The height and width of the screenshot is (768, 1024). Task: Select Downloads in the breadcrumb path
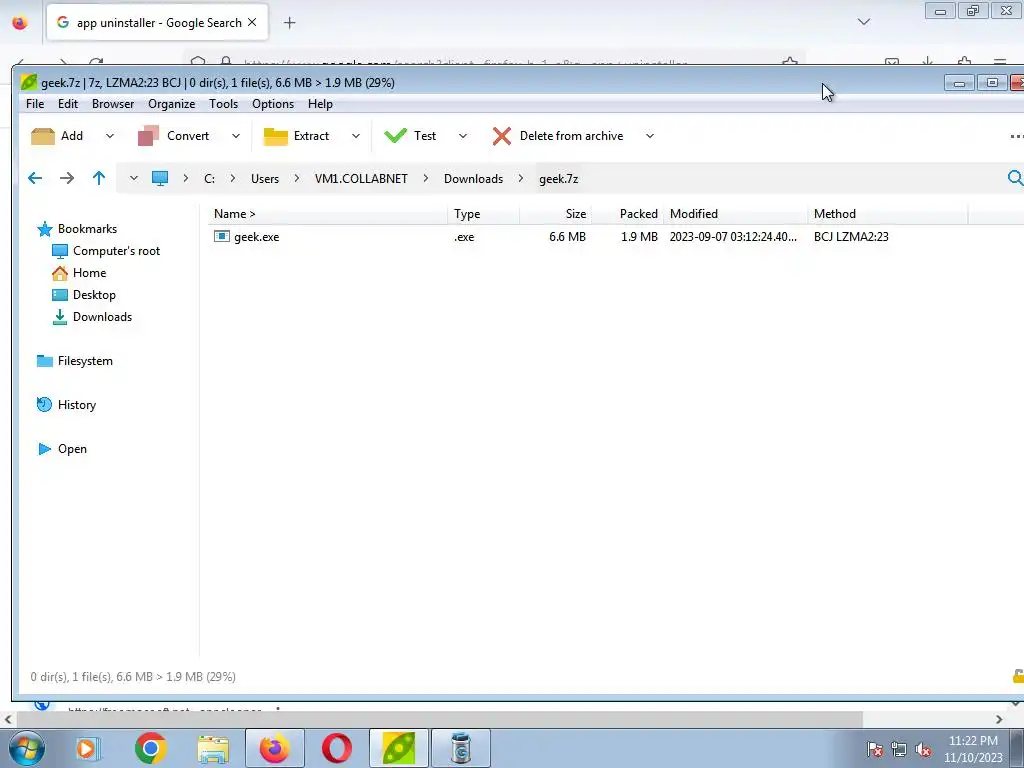473,179
